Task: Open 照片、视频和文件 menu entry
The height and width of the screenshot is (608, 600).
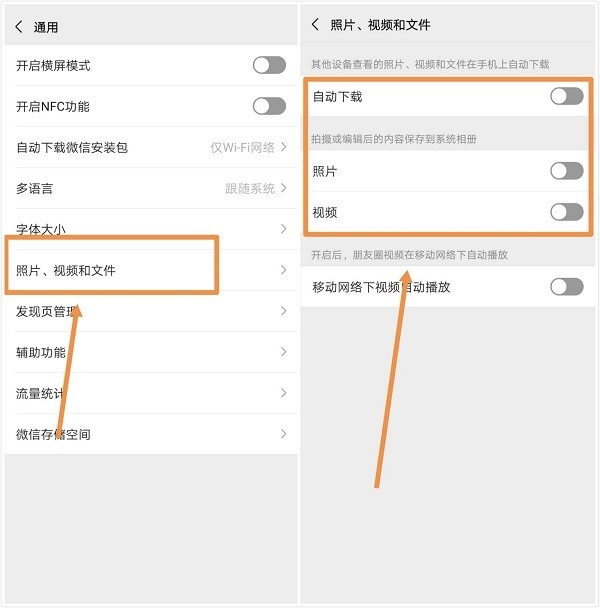Action: coord(151,270)
